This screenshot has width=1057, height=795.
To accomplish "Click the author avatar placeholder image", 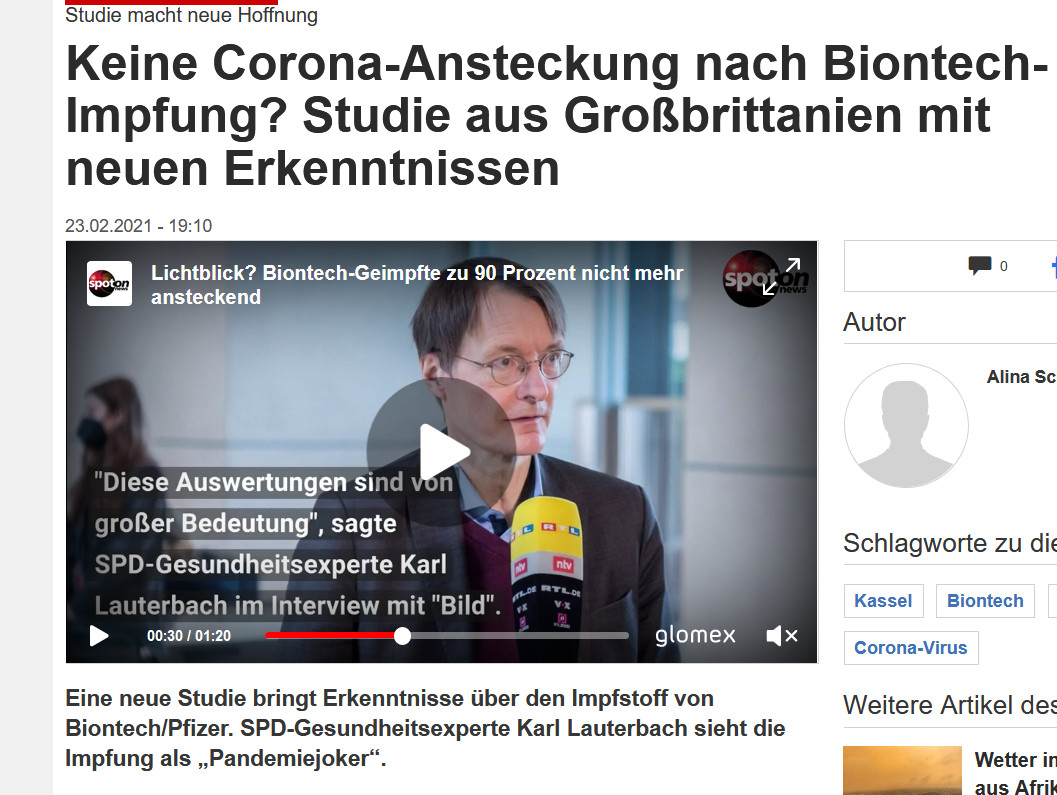I will (x=906, y=425).
